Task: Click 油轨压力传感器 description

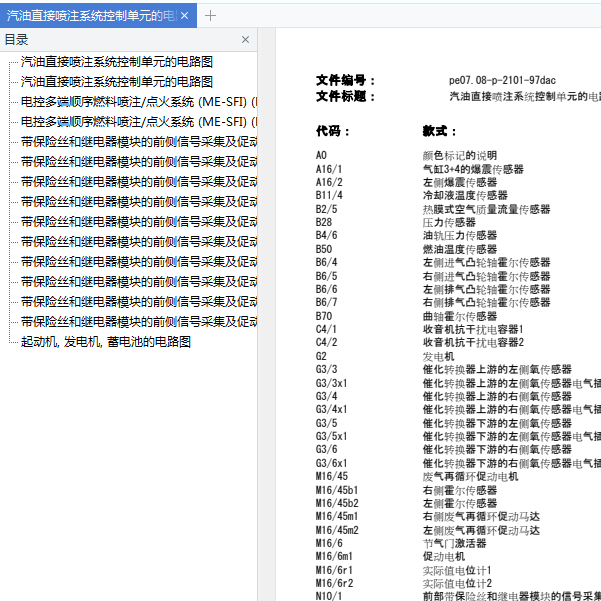Action: (x=460, y=235)
